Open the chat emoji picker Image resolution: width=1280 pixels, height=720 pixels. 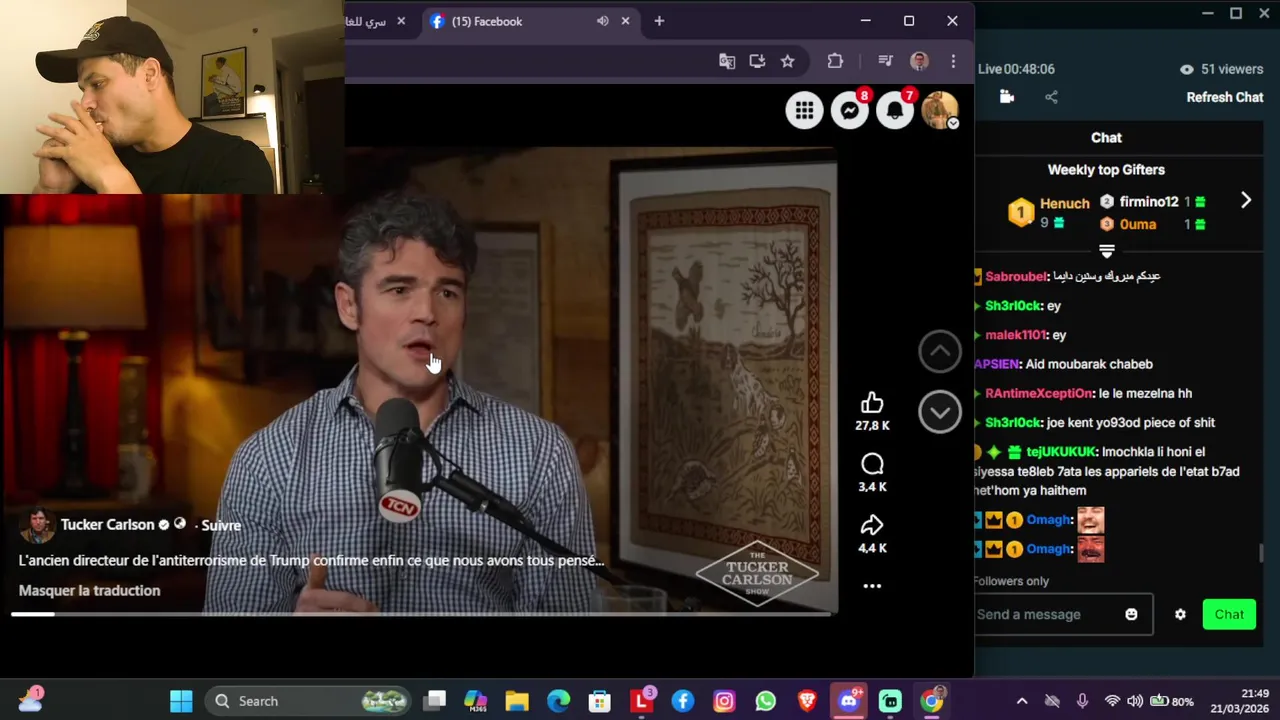tap(1131, 614)
